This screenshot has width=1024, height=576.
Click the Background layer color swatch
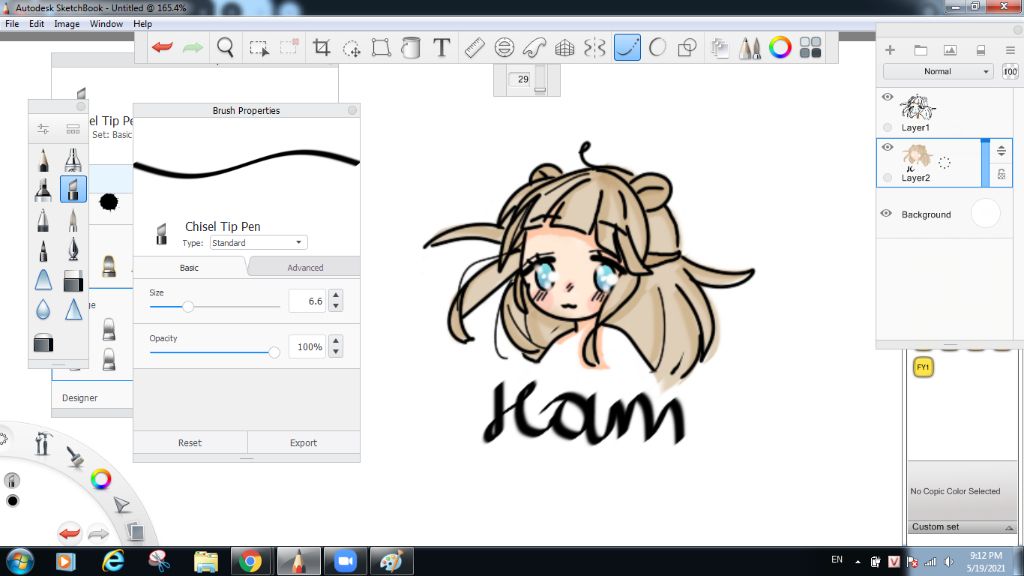coord(985,214)
